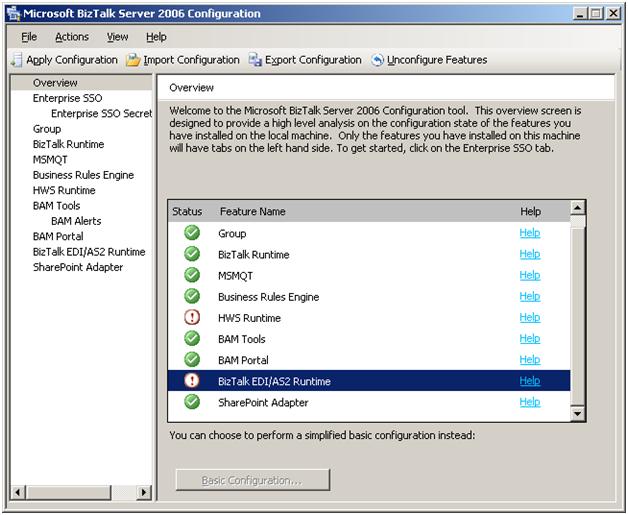This screenshot has height=515, width=628.
Task: Select Business Rules Engine in left pane
Action: pos(83,175)
